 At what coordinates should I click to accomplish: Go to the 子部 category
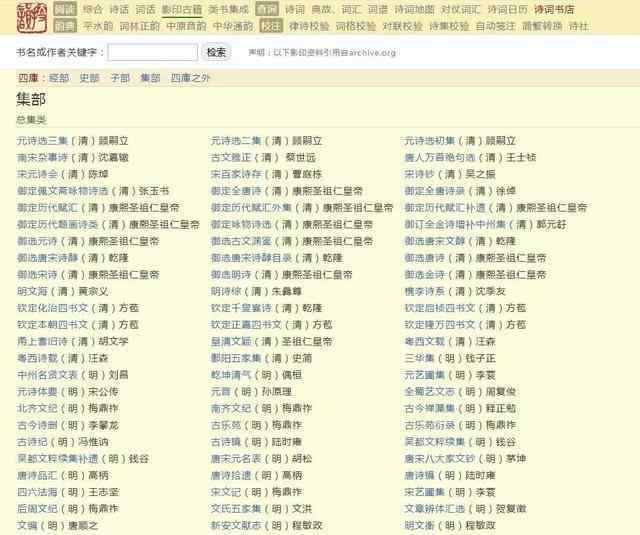point(120,77)
